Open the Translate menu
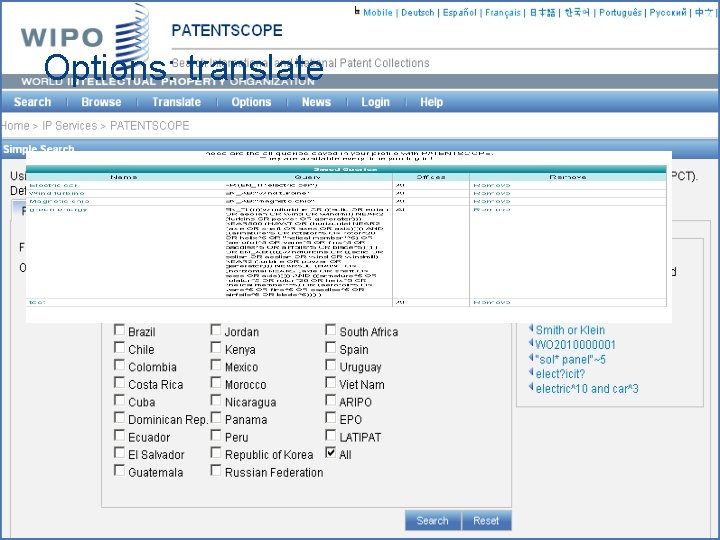Screen dimensions: 720x540 coord(176,102)
